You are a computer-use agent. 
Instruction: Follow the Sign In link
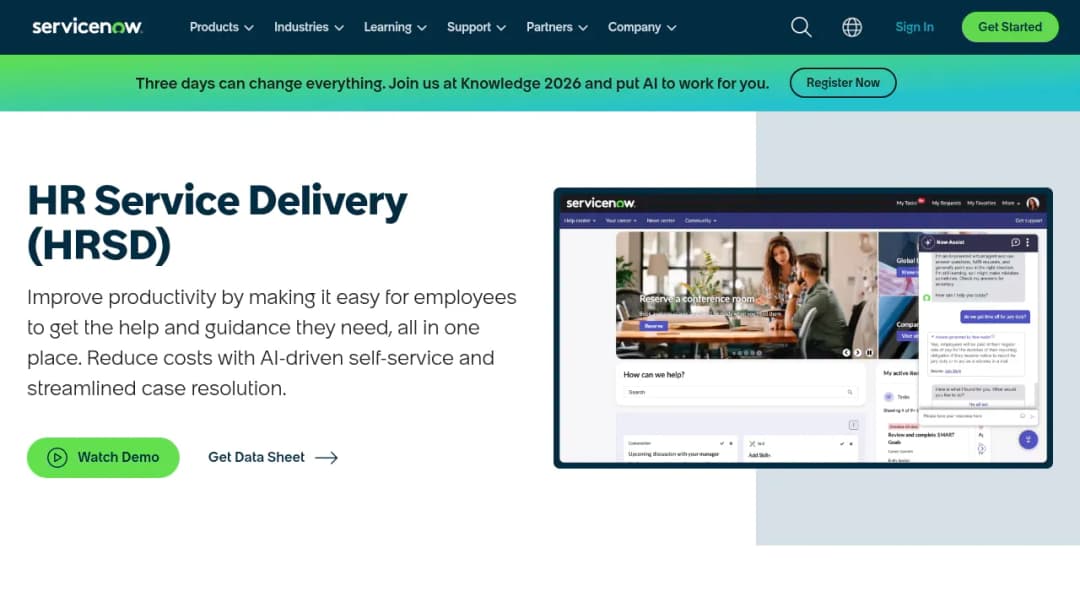point(914,27)
